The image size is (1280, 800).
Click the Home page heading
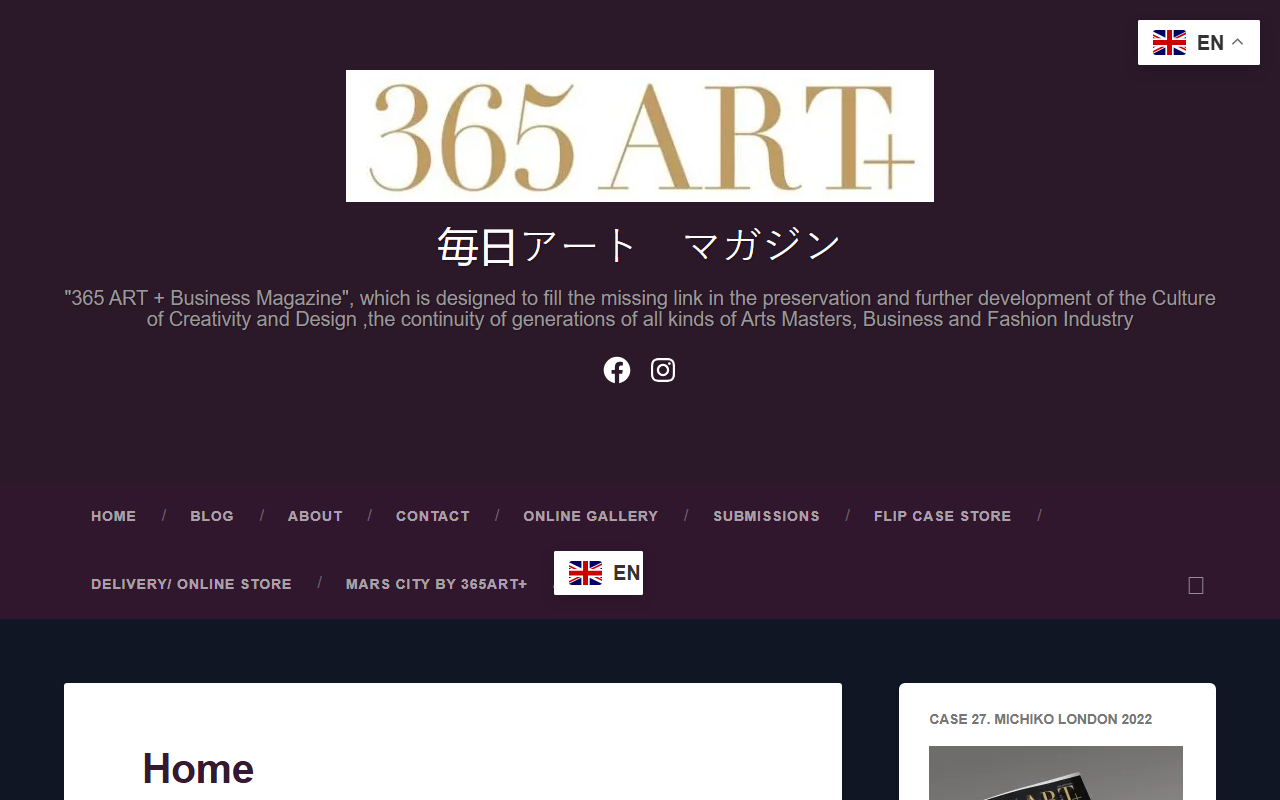click(198, 769)
